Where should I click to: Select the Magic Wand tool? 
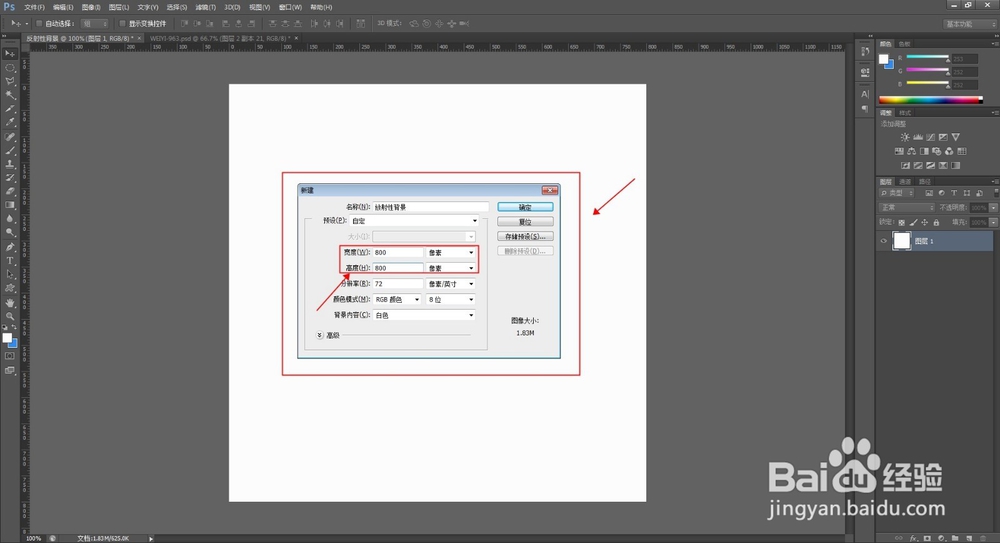(x=10, y=95)
